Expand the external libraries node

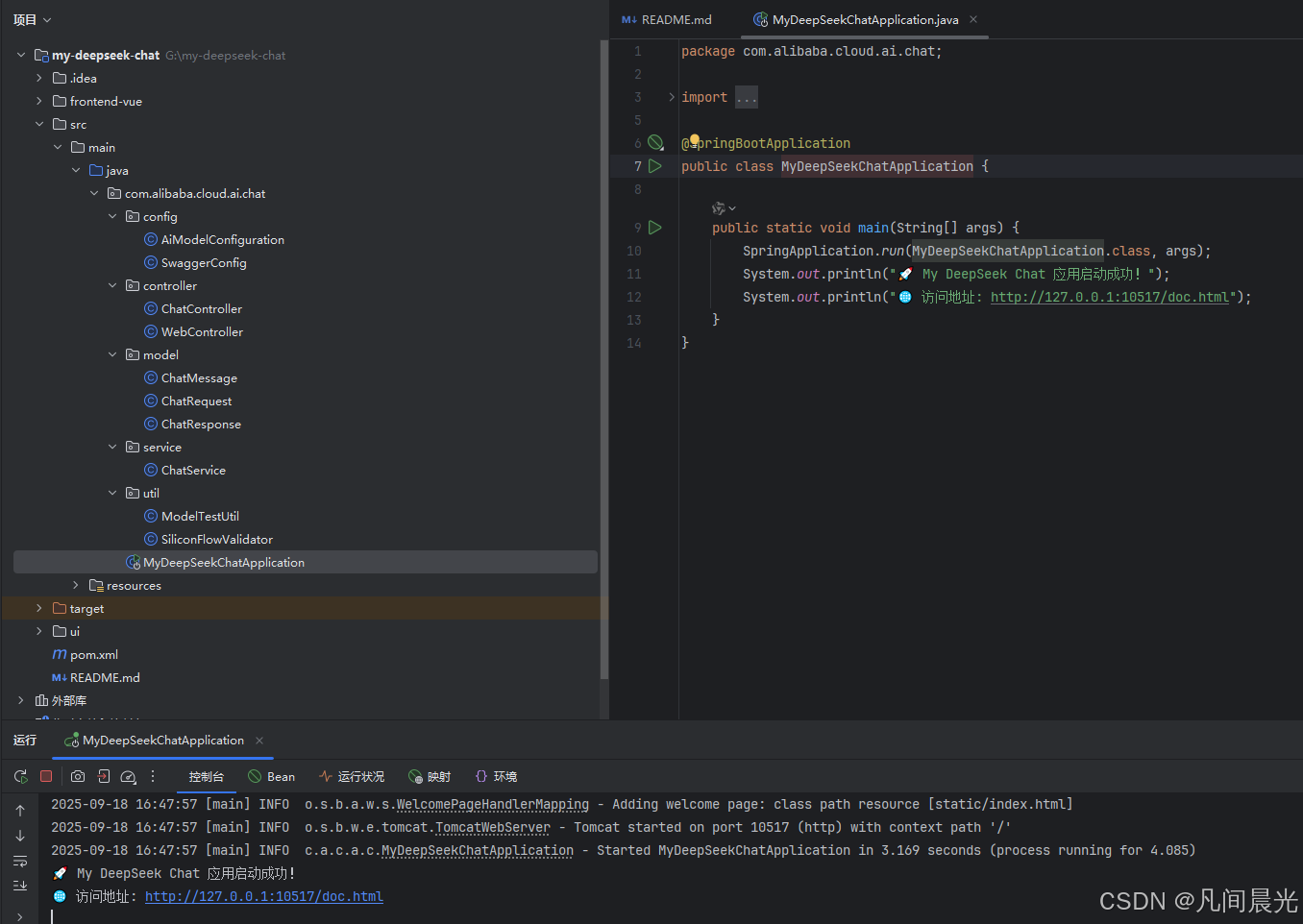click(21, 700)
